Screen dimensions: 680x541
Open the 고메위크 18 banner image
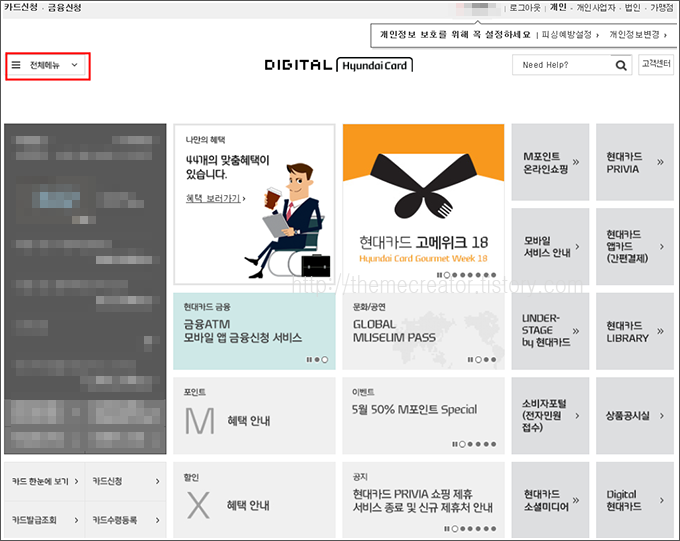coord(423,204)
